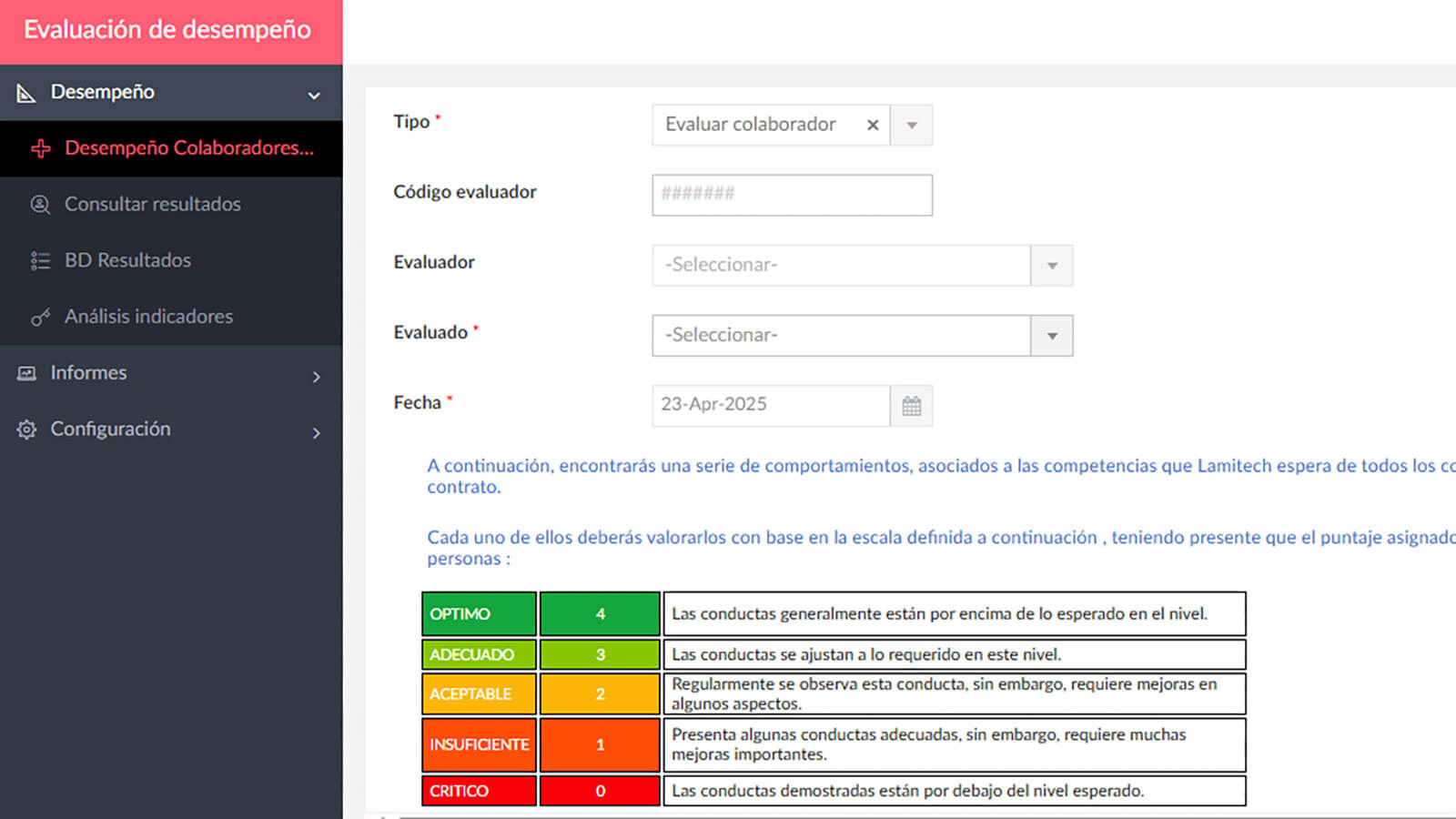Open the date picker calendar icon
The image size is (1456, 819).
[912, 406]
